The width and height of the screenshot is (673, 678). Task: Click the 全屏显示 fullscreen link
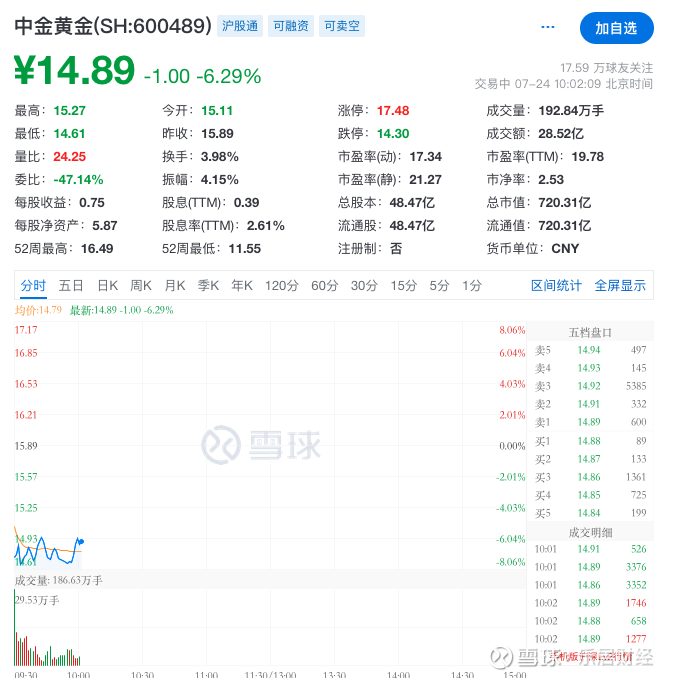pyautogui.click(x=620, y=286)
